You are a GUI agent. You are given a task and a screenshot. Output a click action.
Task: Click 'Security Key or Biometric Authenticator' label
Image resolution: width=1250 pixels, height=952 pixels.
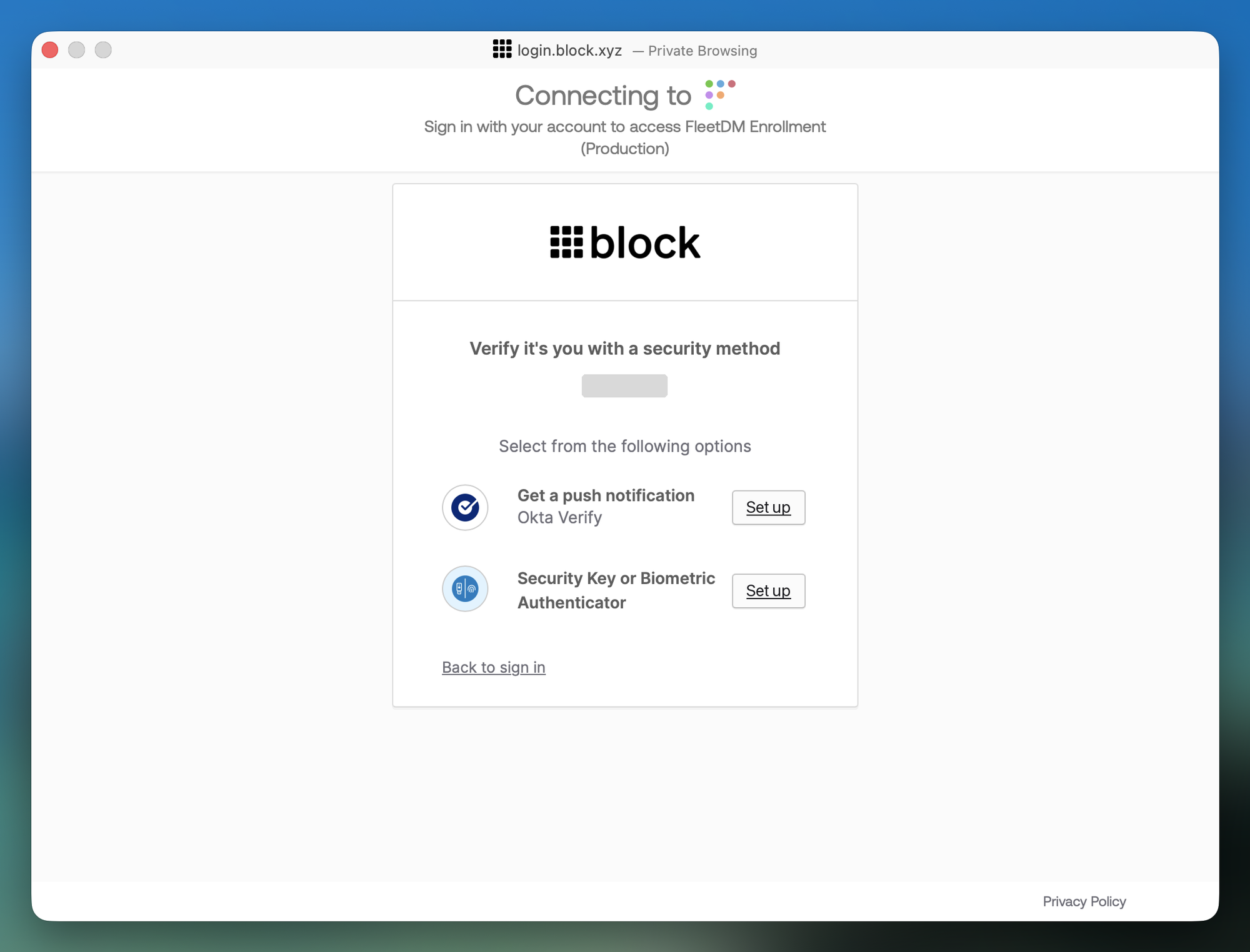click(x=616, y=590)
